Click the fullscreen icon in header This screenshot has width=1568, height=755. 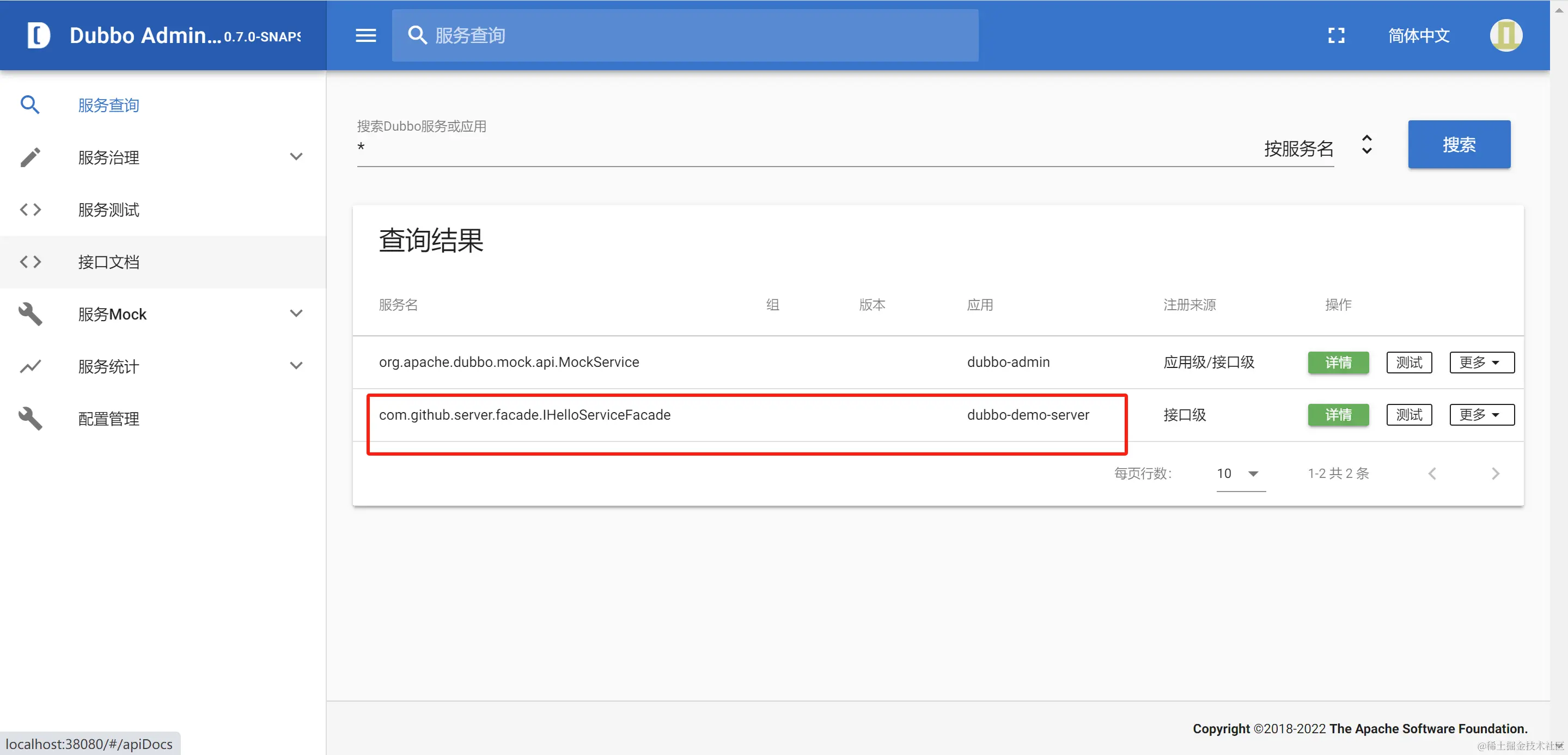1336,35
